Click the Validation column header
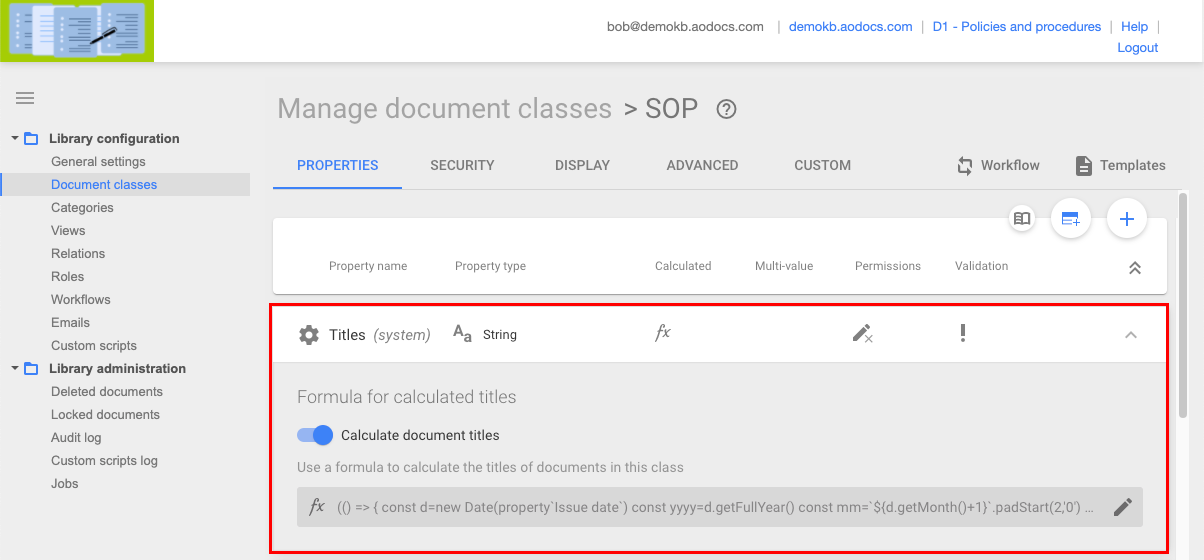 pyautogui.click(x=981, y=266)
